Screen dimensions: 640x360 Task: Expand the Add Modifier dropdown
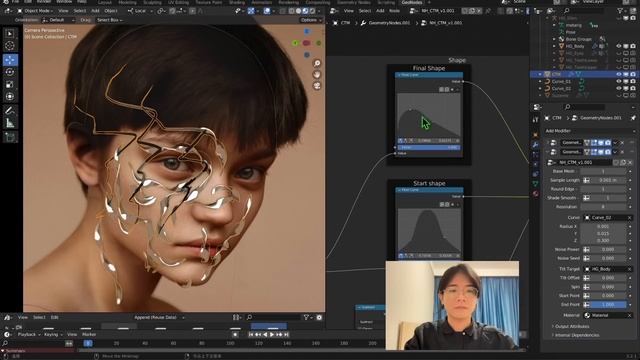[590, 131]
